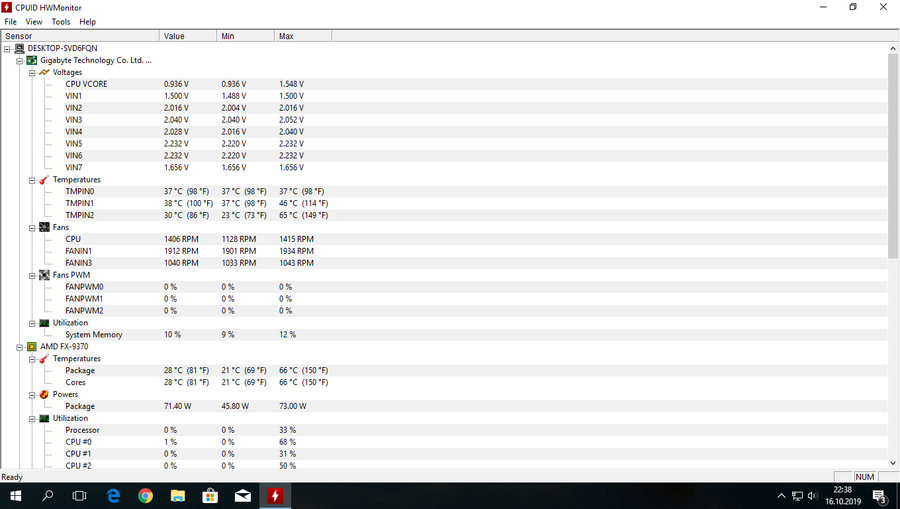Click the DESKTOP-SVD6FQN computer icon

(20, 48)
